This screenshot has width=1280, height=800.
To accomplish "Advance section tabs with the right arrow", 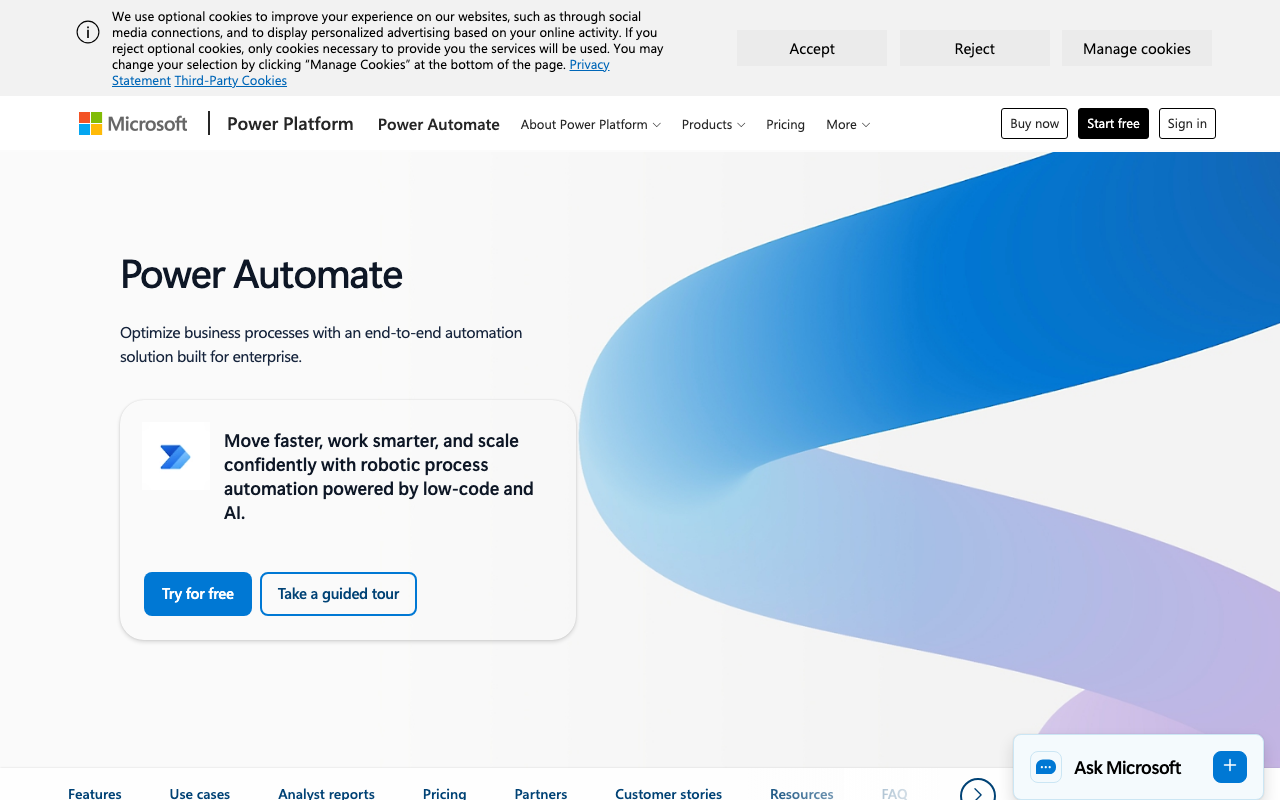I will (x=978, y=793).
